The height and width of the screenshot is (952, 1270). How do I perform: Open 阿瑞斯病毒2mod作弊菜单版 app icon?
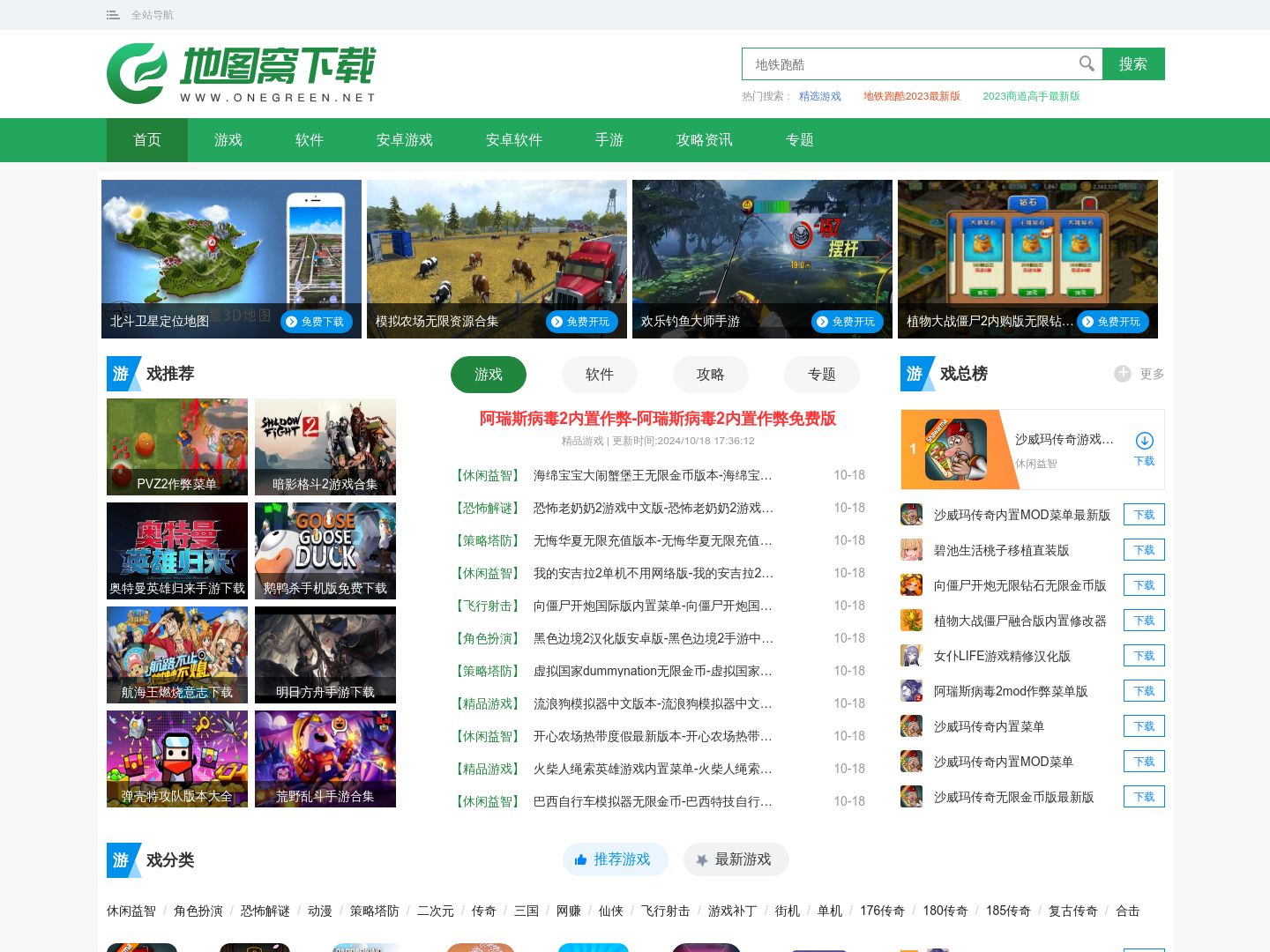tap(911, 691)
